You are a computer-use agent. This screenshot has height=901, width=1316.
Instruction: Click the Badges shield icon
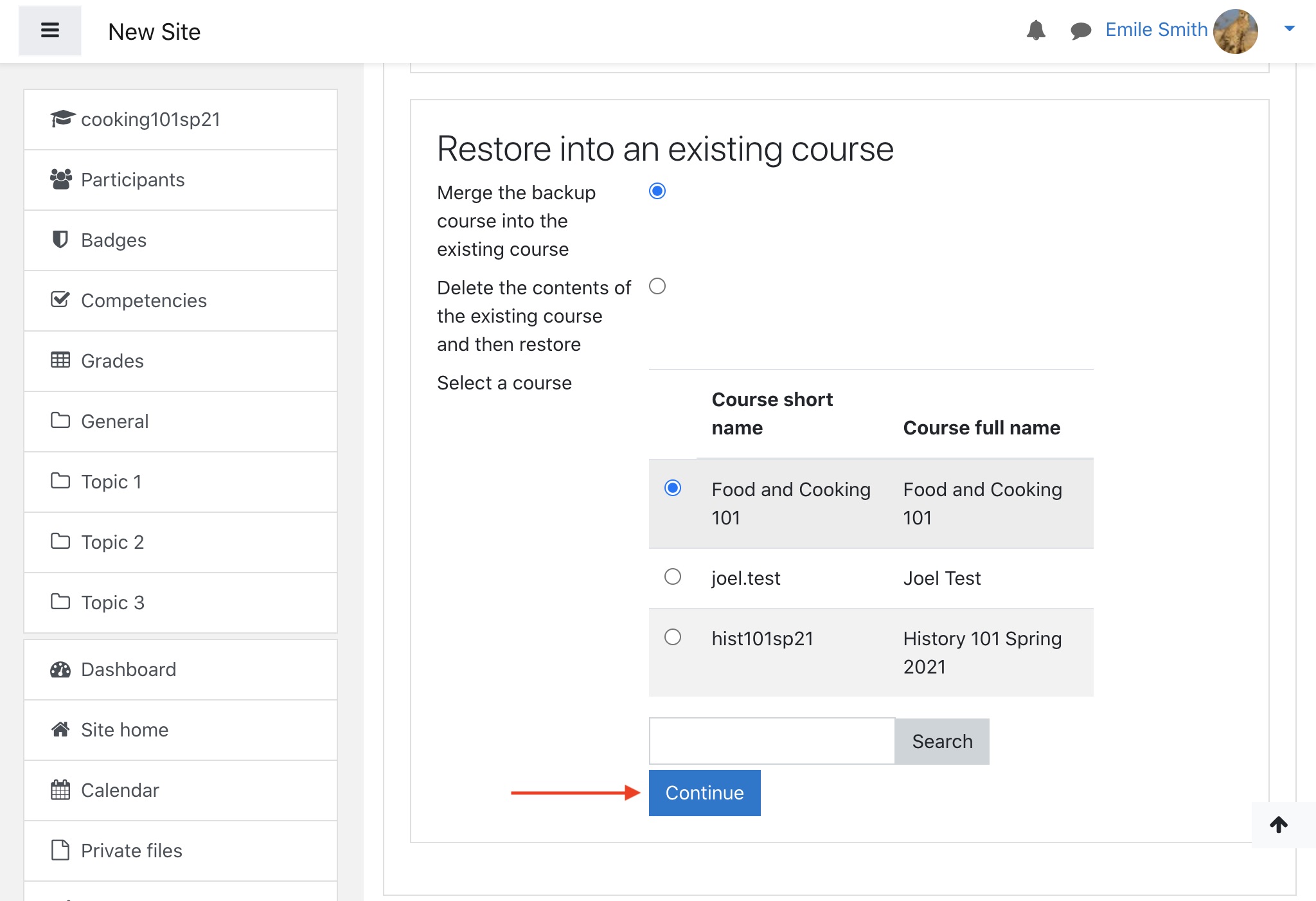pos(60,240)
